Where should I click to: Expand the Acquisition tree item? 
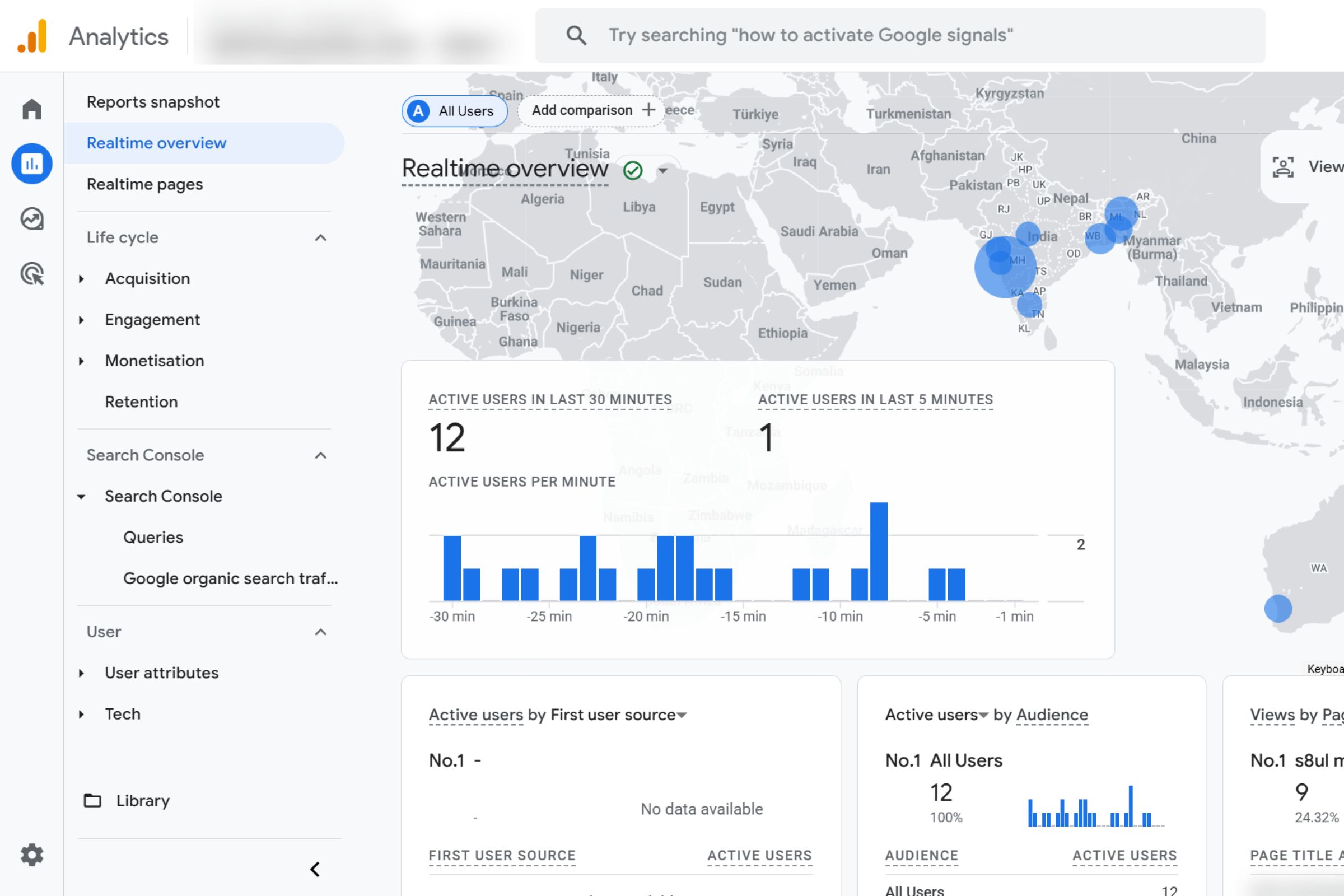tap(81, 279)
